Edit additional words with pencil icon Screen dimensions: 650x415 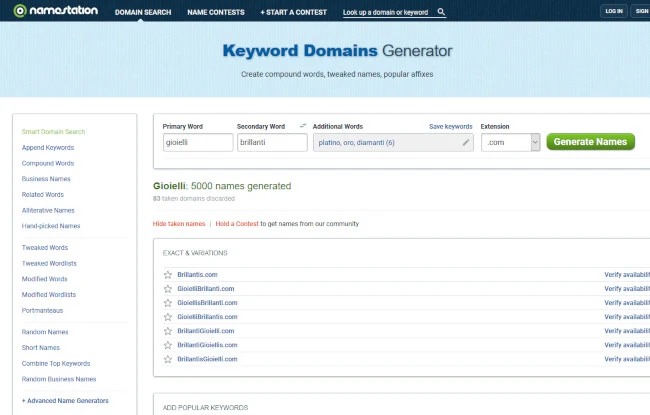466,143
